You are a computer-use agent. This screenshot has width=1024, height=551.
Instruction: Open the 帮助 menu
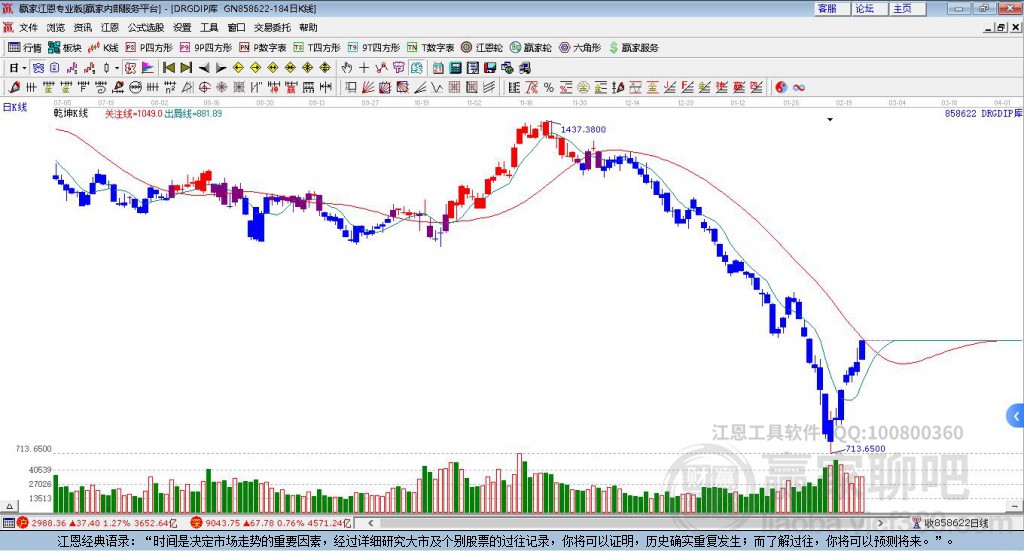click(308, 27)
